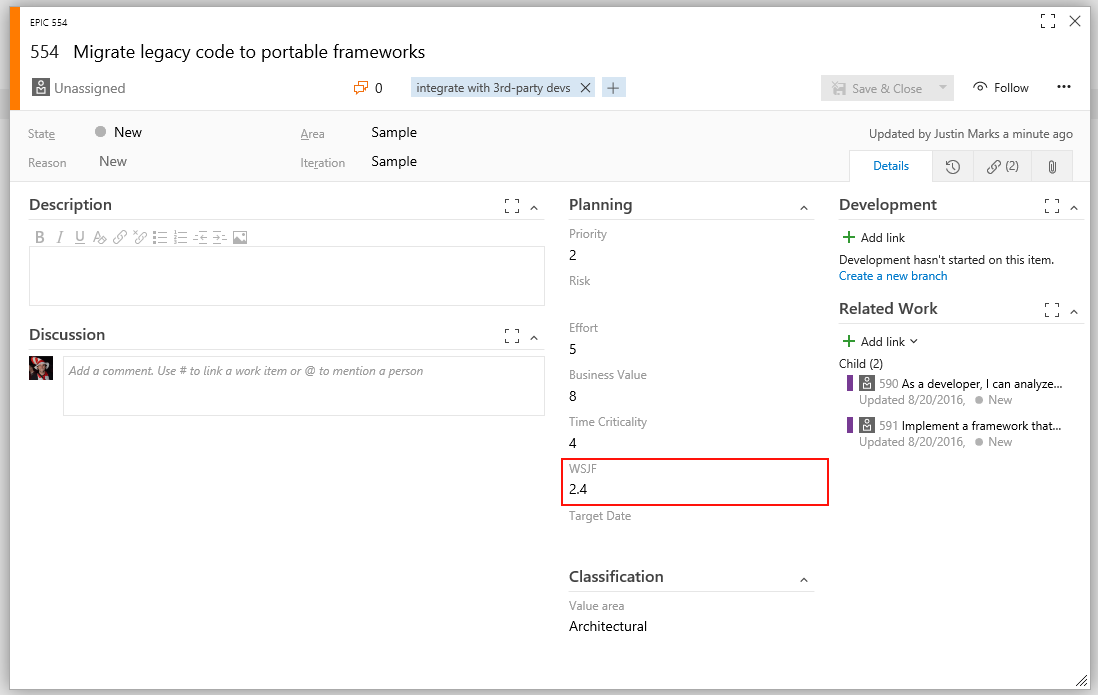Open the insert hyperlink icon in Description toolbar
Viewport: 1098px width, 695px height.
(120, 237)
